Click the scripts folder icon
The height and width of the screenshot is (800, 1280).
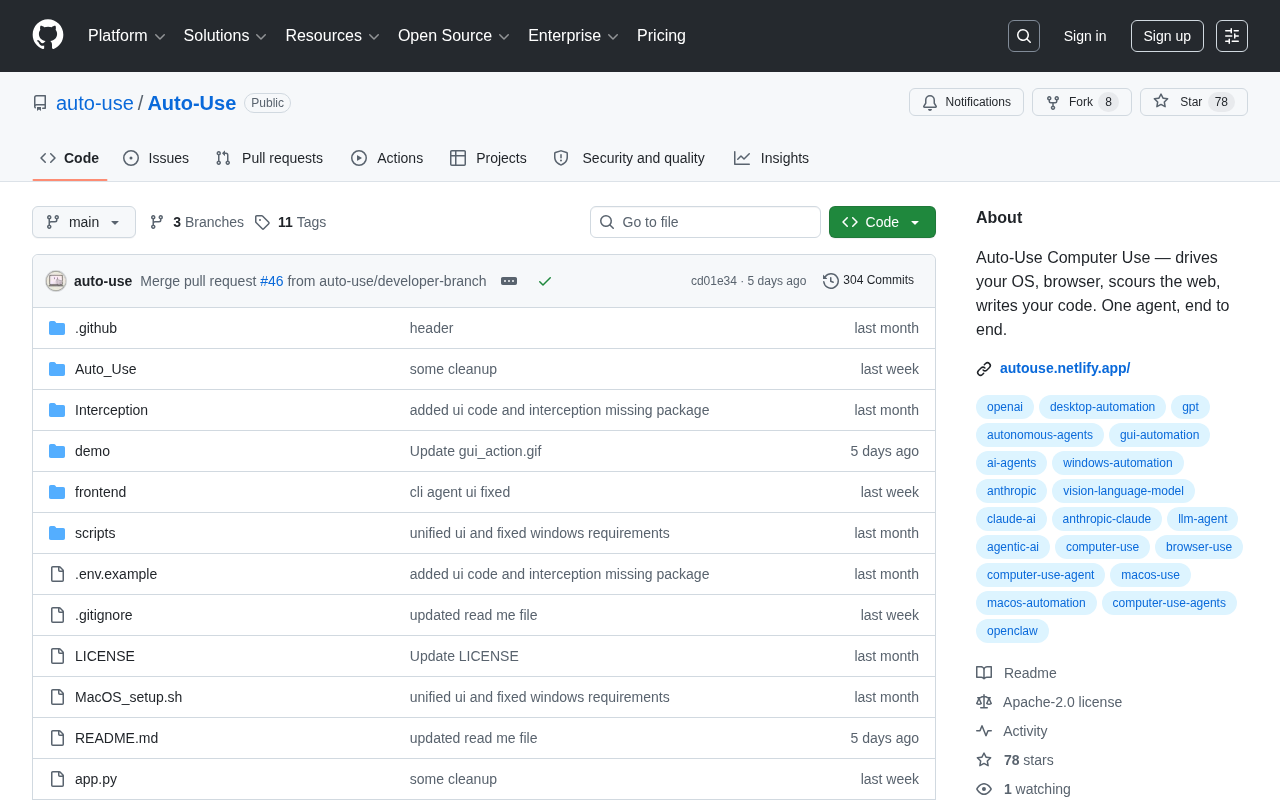click(57, 533)
